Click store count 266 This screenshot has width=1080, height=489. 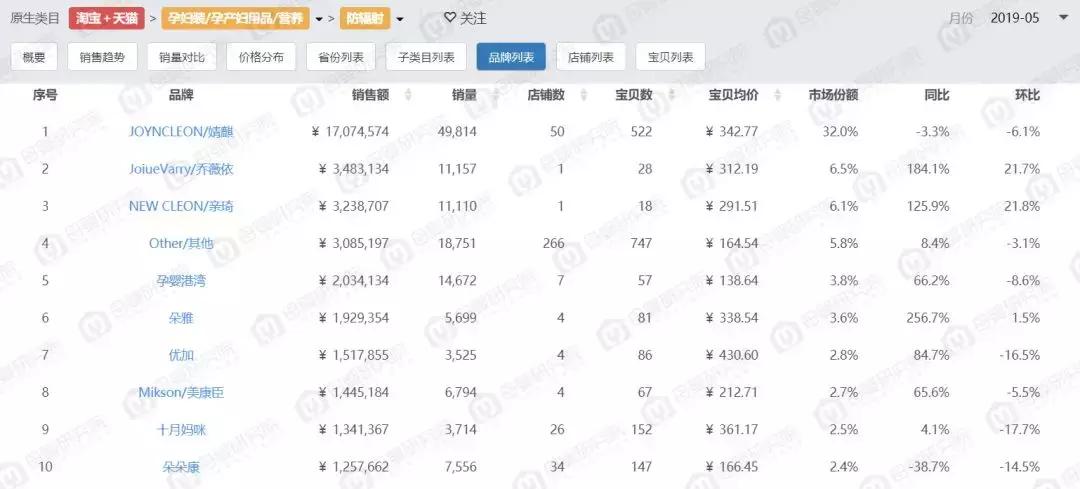553,242
